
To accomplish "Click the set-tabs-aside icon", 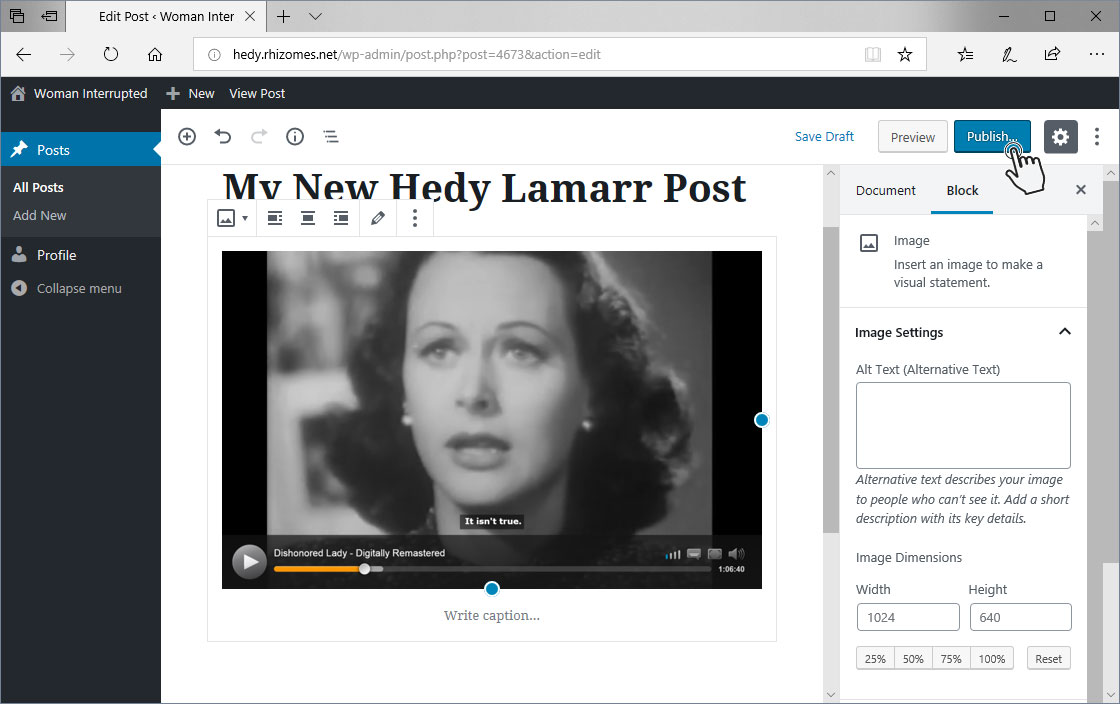I will [x=49, y=16].
